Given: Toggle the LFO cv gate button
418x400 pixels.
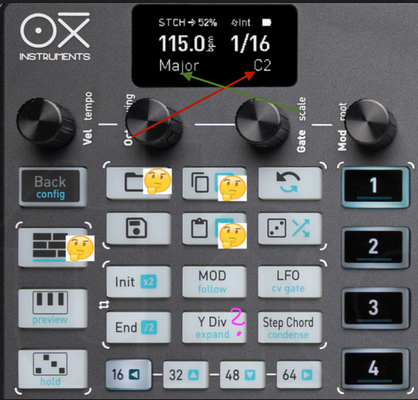Looking at the screenshot, I should pyautogui.click(x=290, y=282).
